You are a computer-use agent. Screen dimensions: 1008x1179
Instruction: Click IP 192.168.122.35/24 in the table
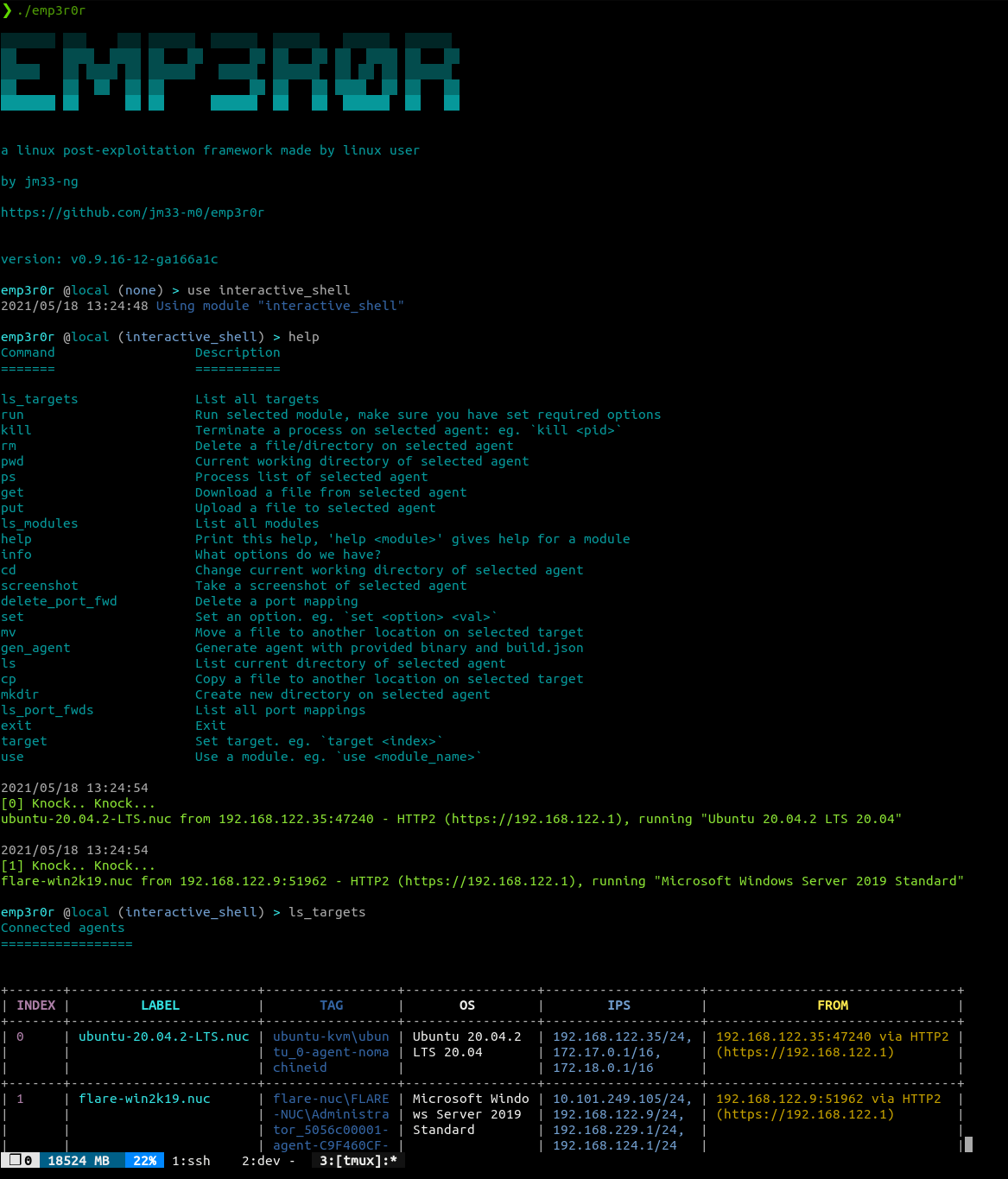(x=618, y=1036)
